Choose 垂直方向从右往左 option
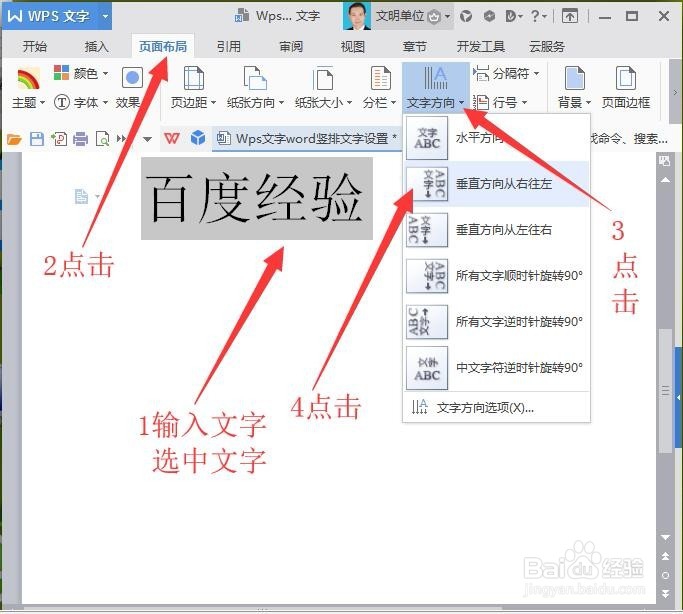 [x=497, y=184]
